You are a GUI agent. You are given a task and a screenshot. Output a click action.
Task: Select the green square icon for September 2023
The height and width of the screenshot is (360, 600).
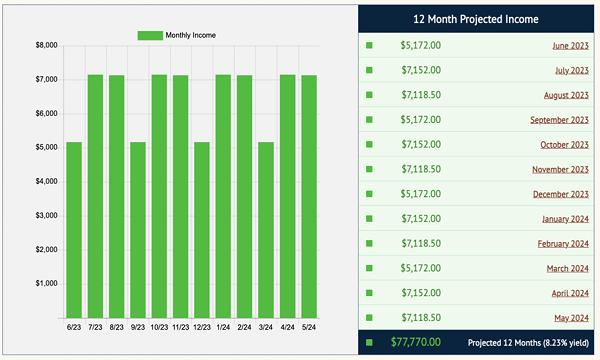(x=369, y=120)
